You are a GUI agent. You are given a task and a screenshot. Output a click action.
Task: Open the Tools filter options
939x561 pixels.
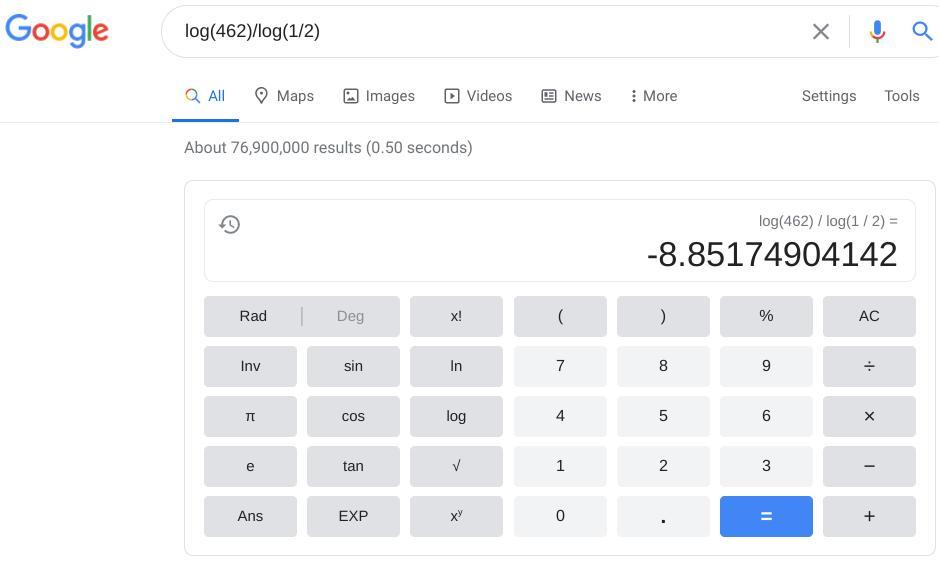pyautogui.click(x=901, y=96)
